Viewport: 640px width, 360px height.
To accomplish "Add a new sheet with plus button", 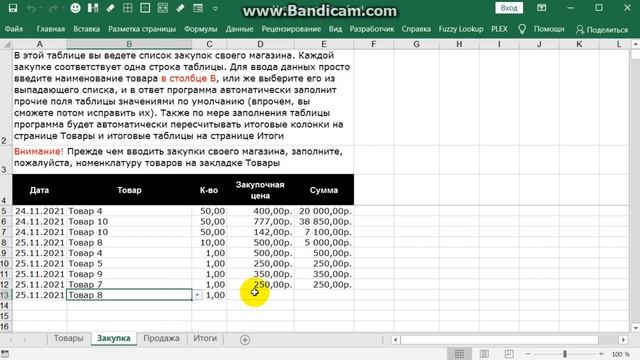I will 245,340.
